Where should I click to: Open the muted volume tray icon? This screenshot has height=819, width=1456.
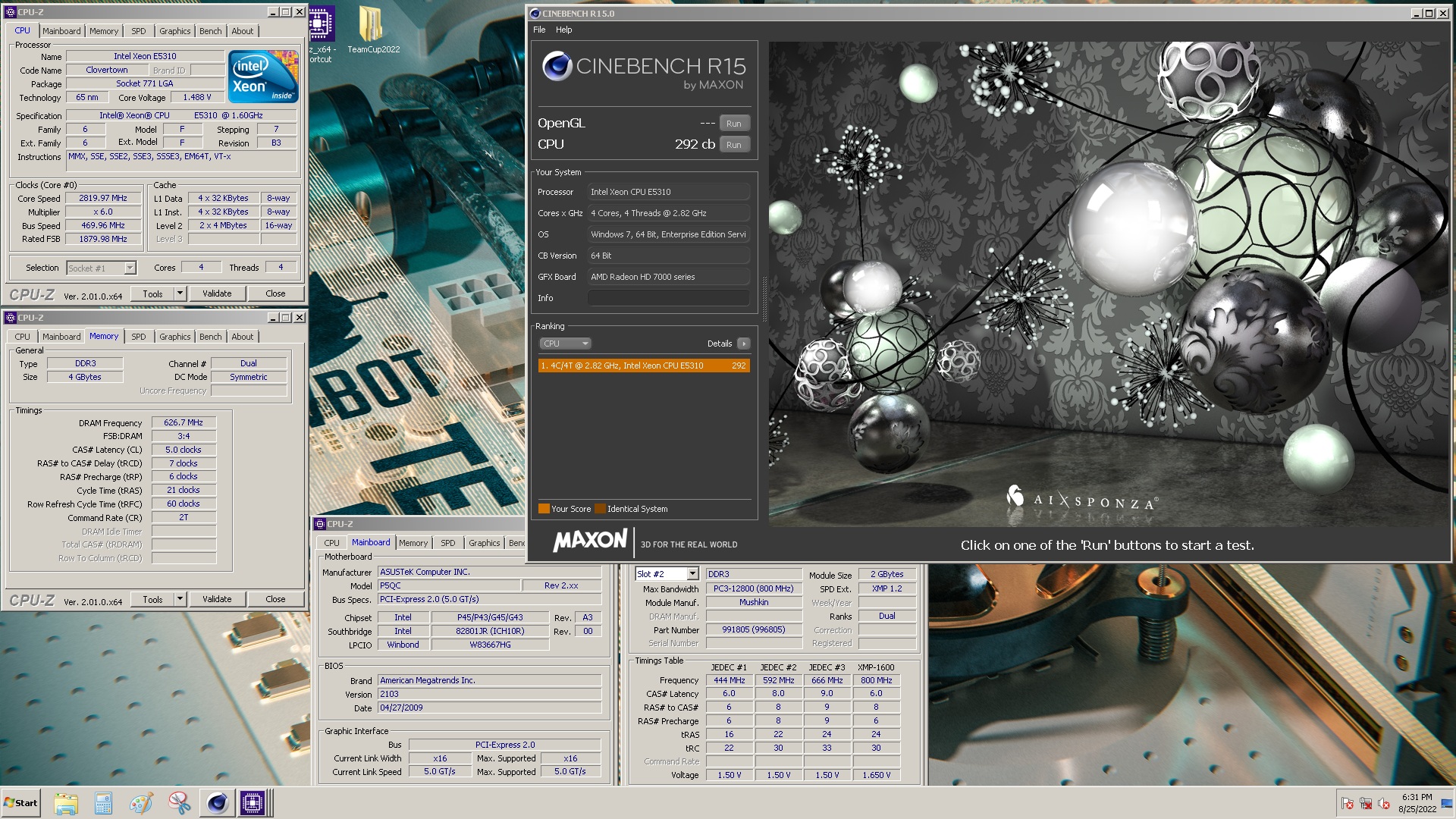point(1384,803)
